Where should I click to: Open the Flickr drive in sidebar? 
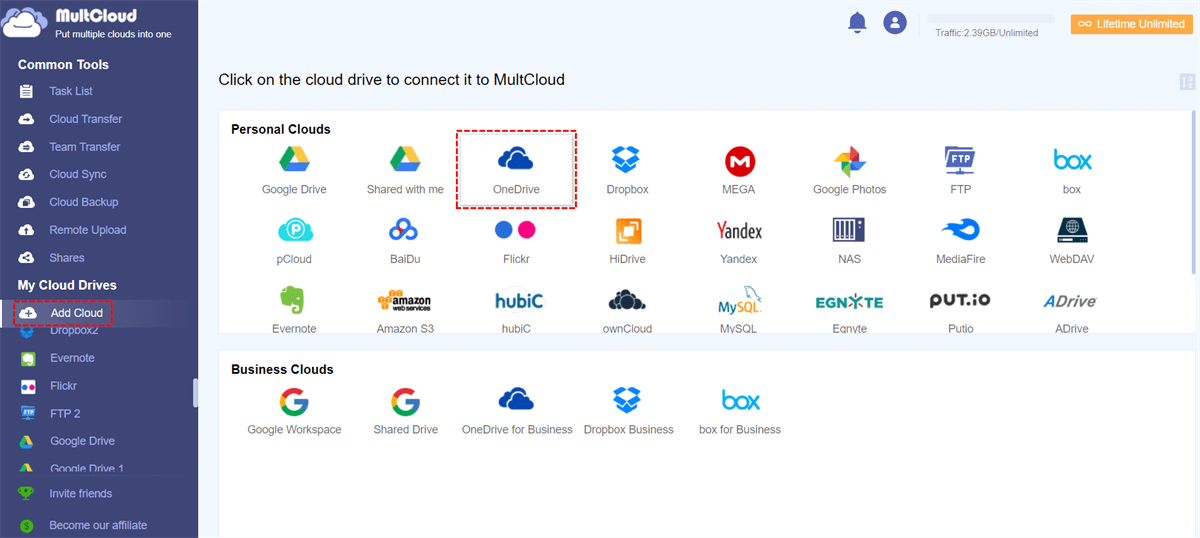(63, 385)
